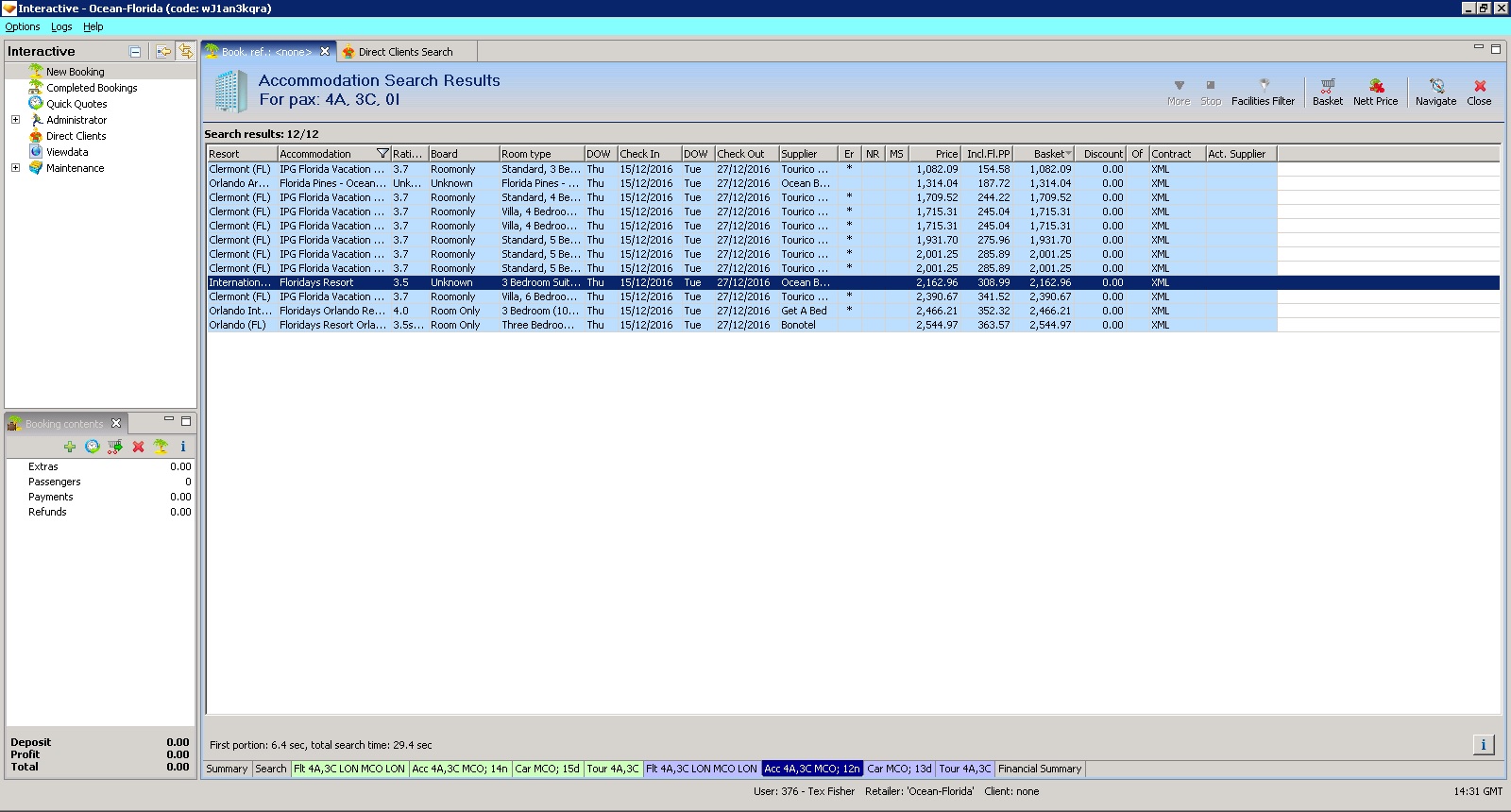Sort results by Resort column
This screenshot has height=812, width=1511.
242,154
